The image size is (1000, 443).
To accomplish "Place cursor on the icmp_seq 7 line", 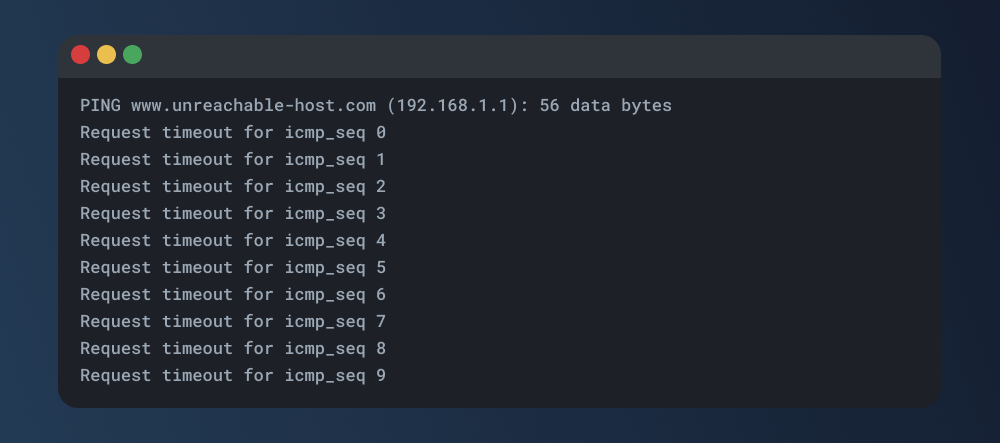I will [x=232, y=321].
